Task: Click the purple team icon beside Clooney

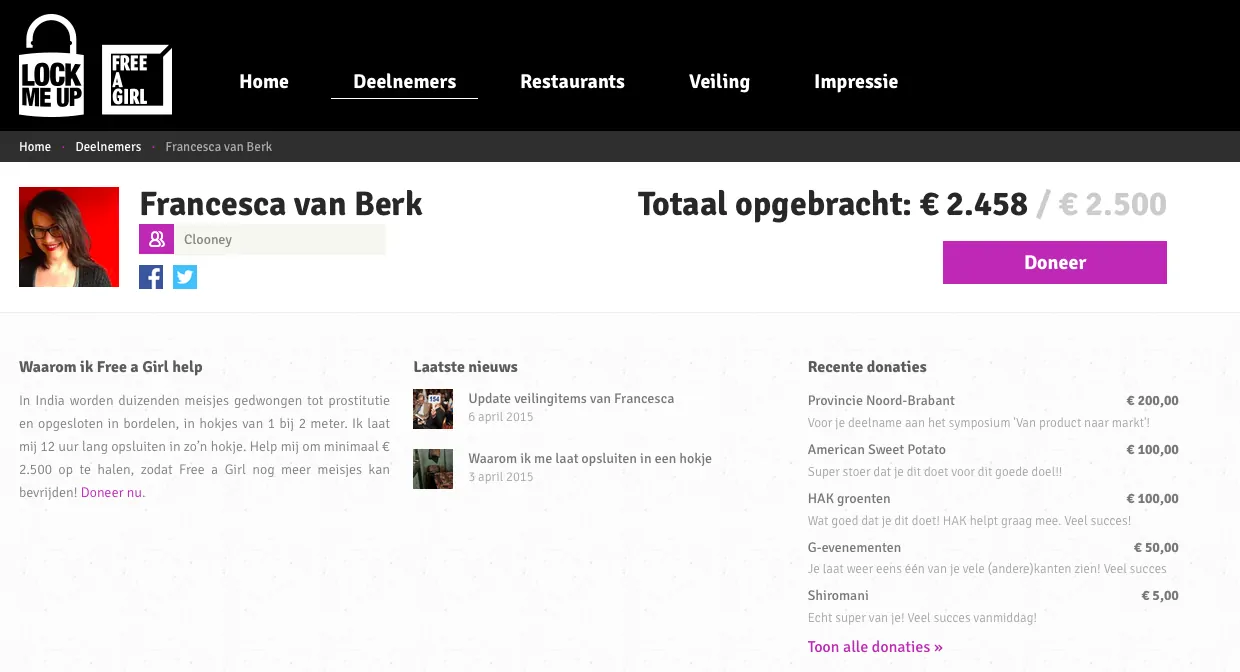Action: (156, 239)
